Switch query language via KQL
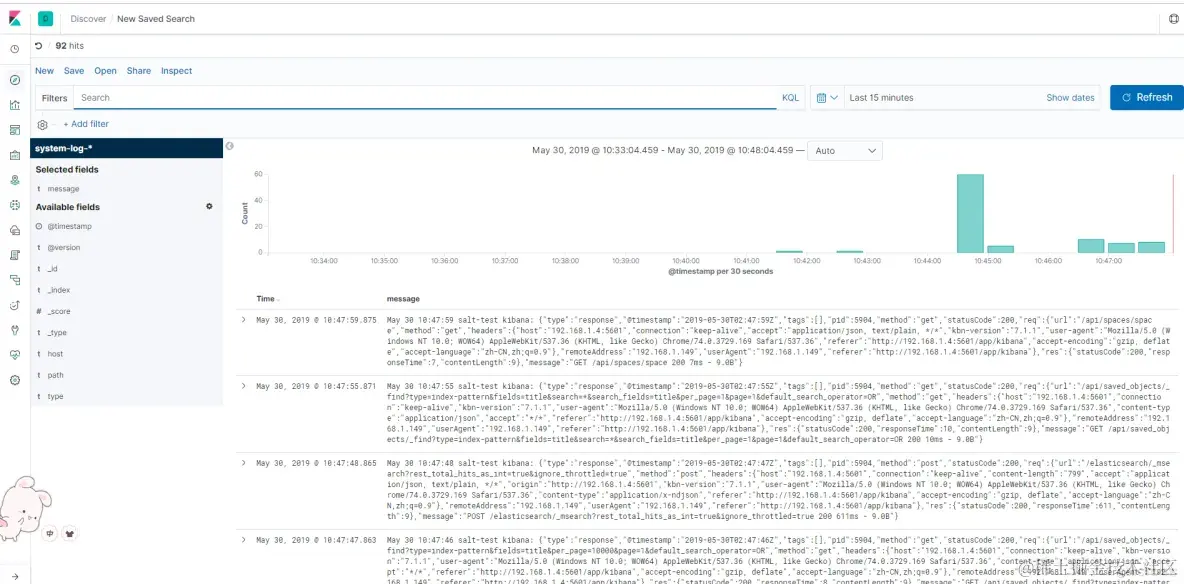 790,97
